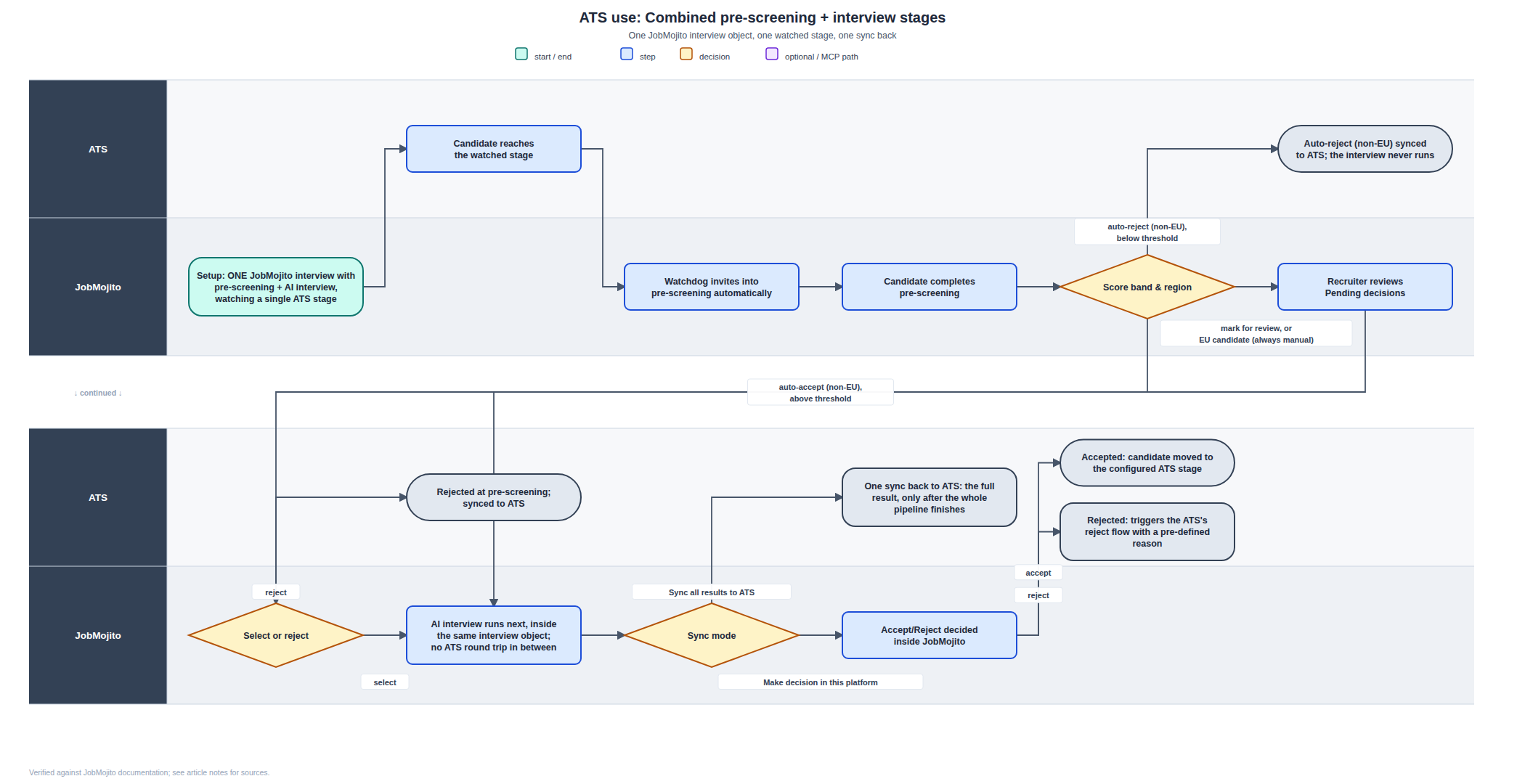Select the AI interview runs next node
The image size is (1525, 784).
(494, 635)
